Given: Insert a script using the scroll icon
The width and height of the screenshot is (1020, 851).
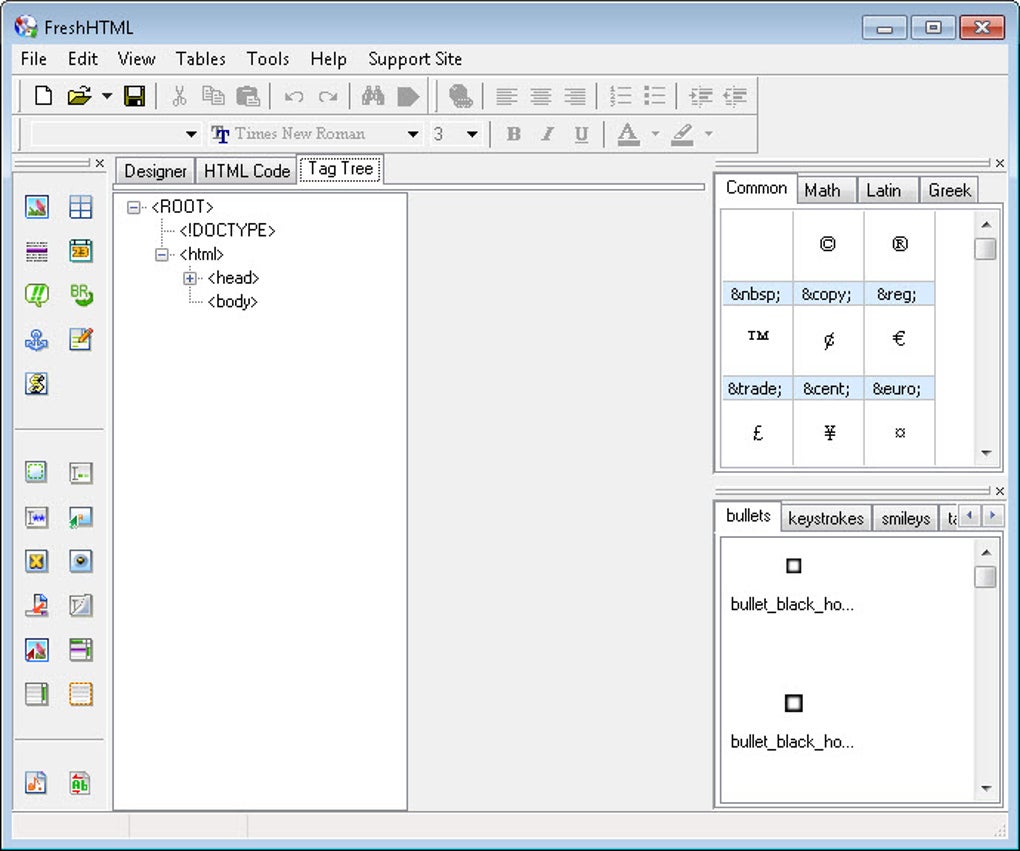Looking at the screenshot, I should [36, 383].
